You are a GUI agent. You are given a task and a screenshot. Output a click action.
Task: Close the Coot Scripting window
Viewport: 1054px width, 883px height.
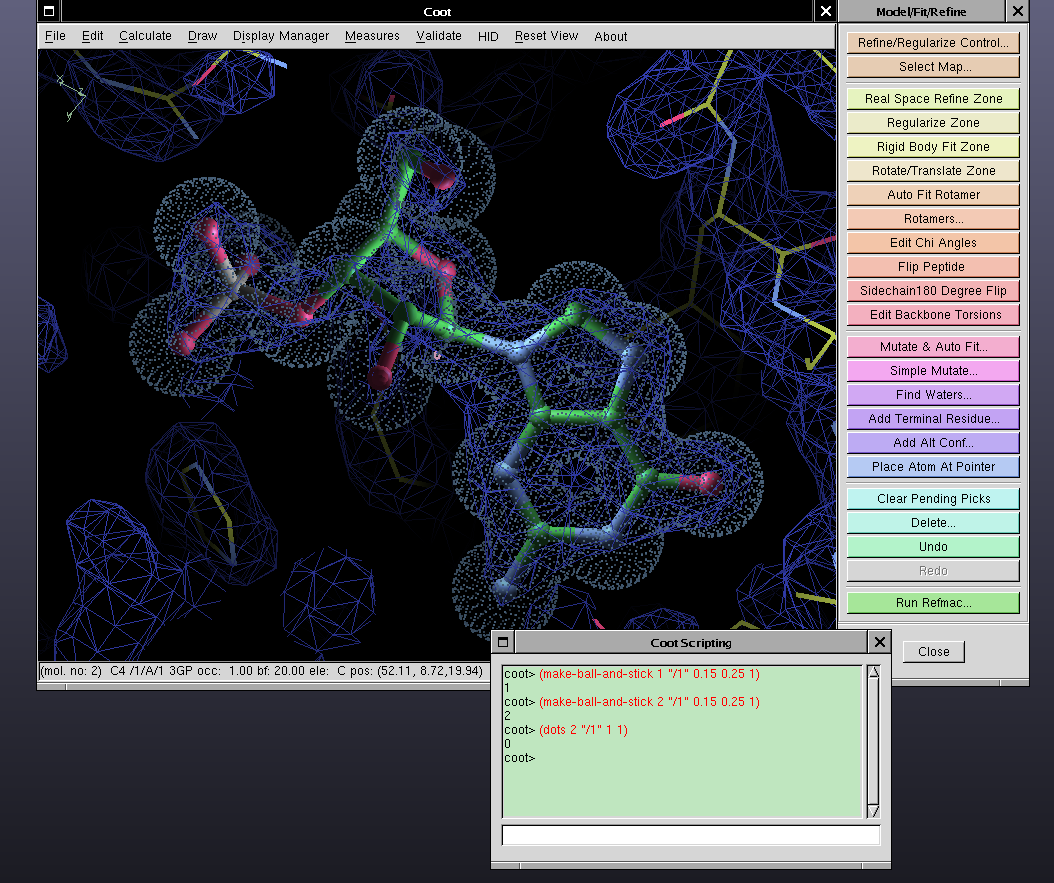point(879,642)
